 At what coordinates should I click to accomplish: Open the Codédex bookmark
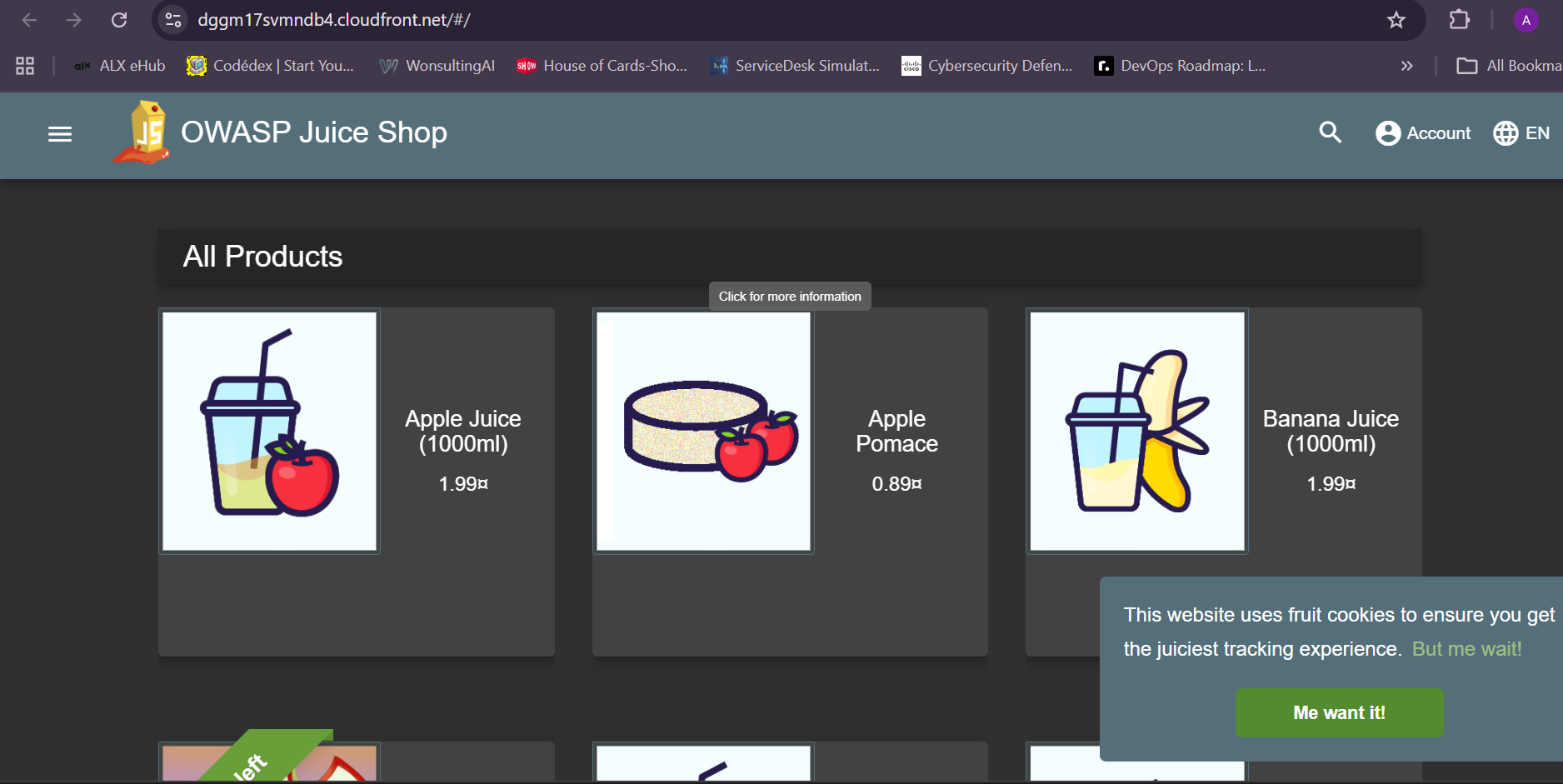[x=271, y=66]
